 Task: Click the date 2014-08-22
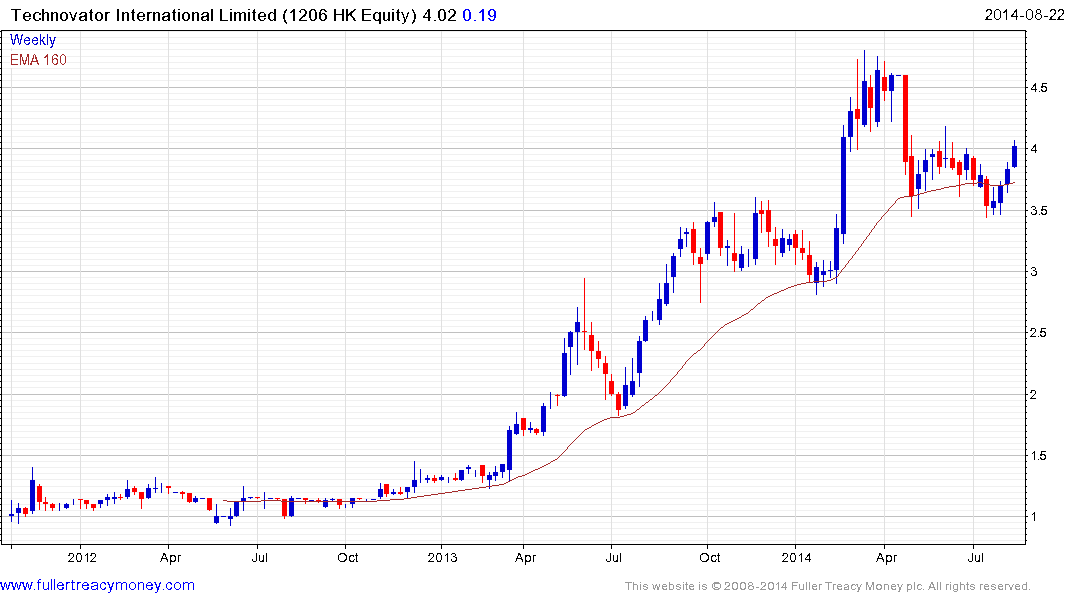click(x=1024, y=15)
